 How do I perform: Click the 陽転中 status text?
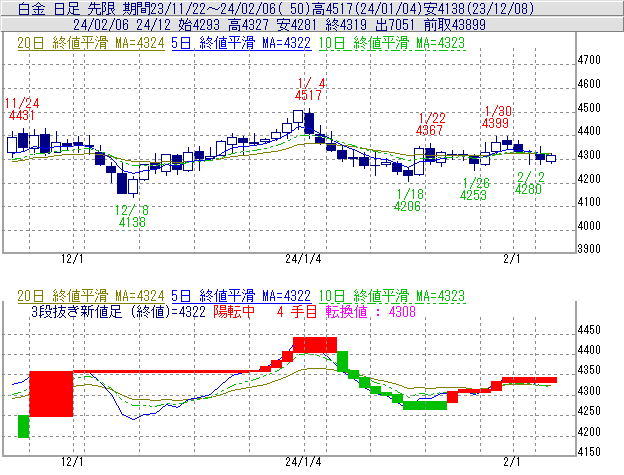(x=234, y=311)
